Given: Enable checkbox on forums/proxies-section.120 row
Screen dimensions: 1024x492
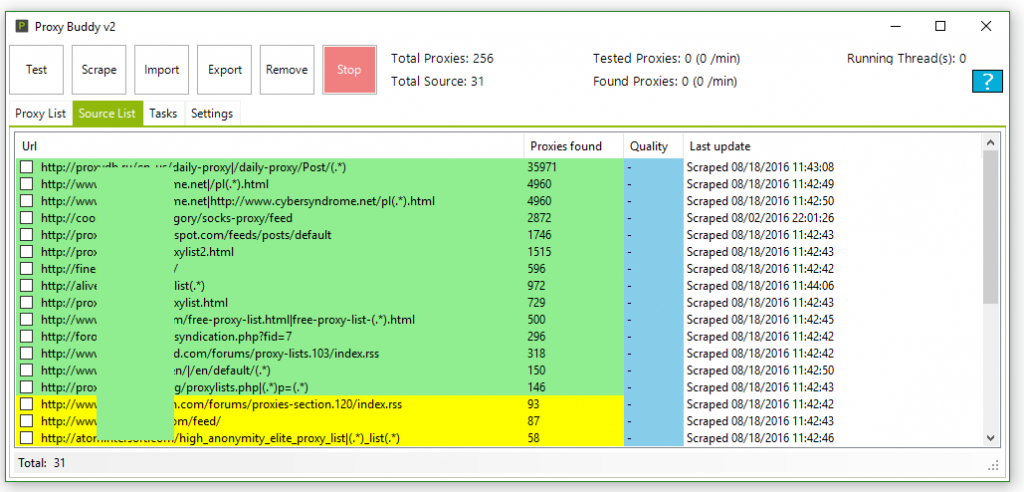Looking at the screenshot, I should 27,405.
